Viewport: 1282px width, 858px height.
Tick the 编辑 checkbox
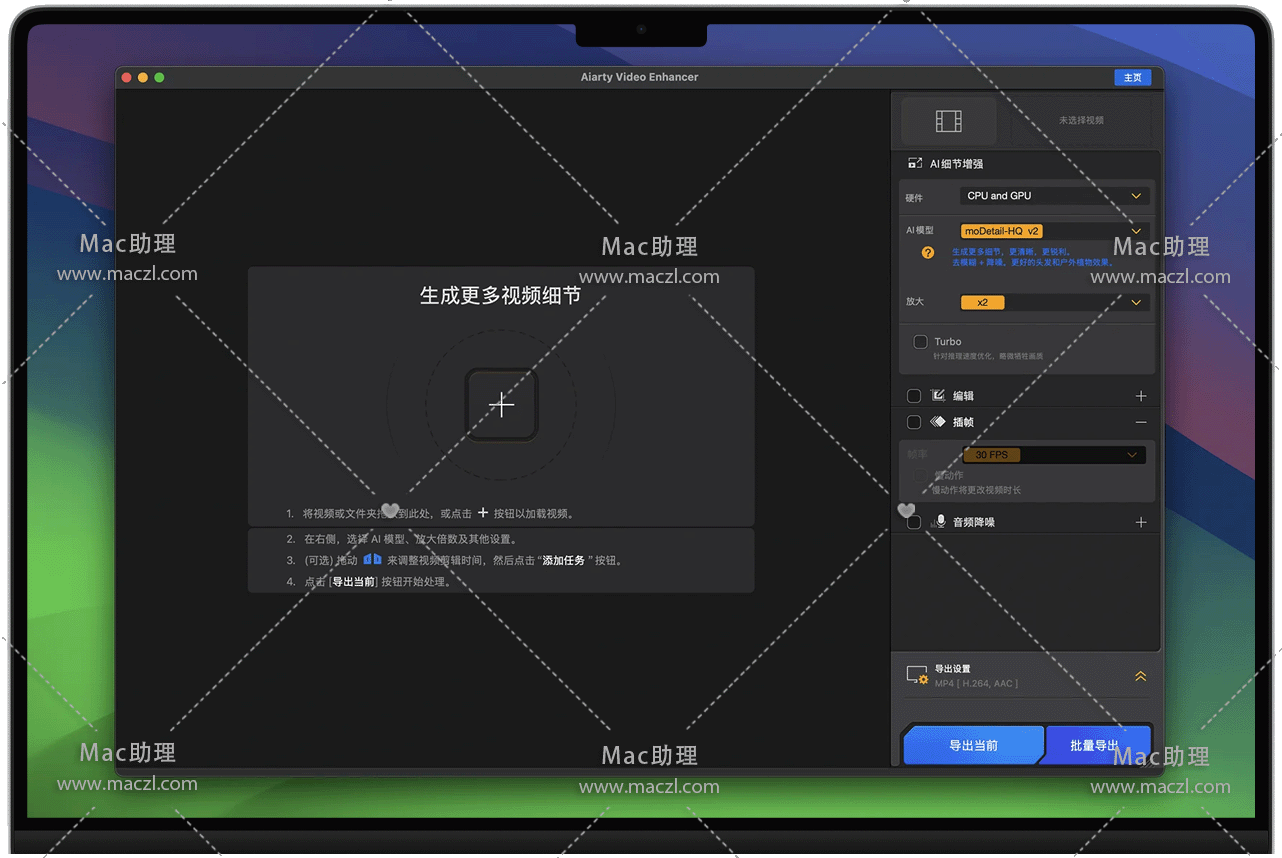914,396
